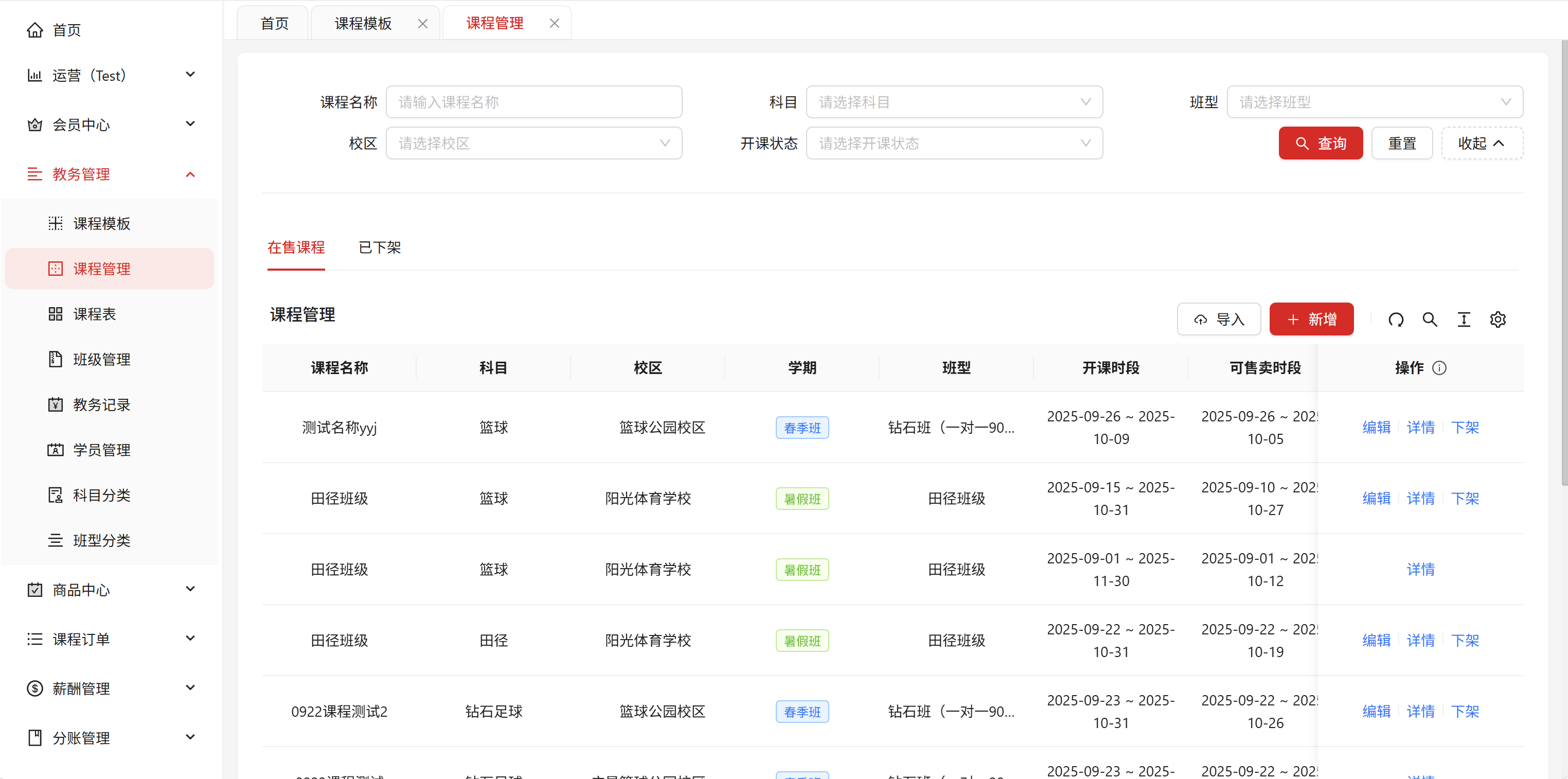Click the red 查询 button
Image resolution: width=1568 pixels, height=779 pixels.
[1320, 144]
